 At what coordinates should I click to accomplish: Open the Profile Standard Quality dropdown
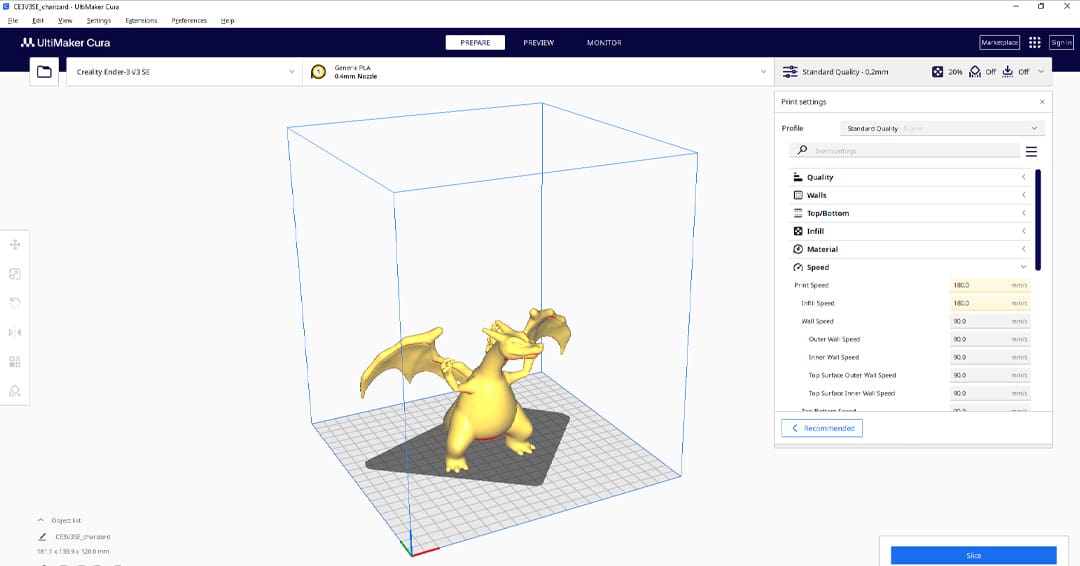point(941,129)
